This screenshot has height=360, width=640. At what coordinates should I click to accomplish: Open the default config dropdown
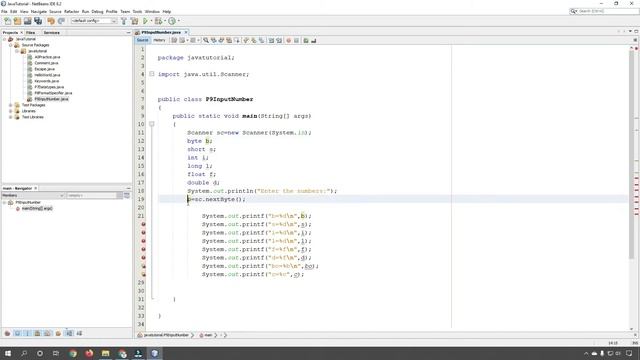pos(94,21)
